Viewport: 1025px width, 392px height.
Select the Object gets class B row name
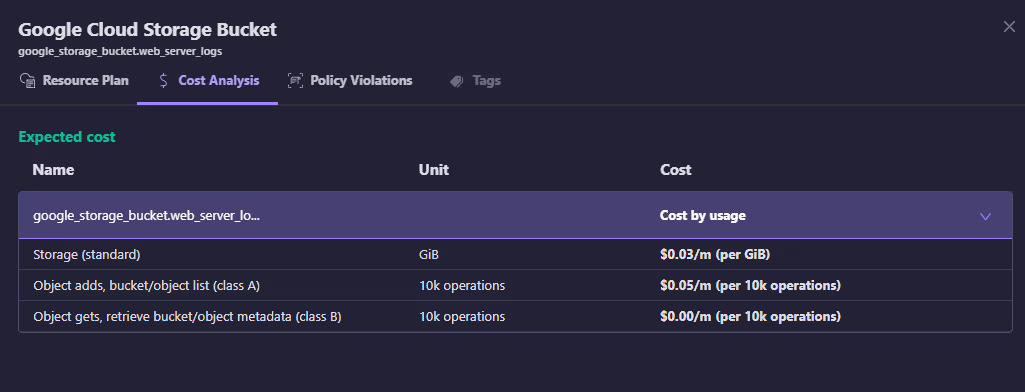click(x=187, y=317)
